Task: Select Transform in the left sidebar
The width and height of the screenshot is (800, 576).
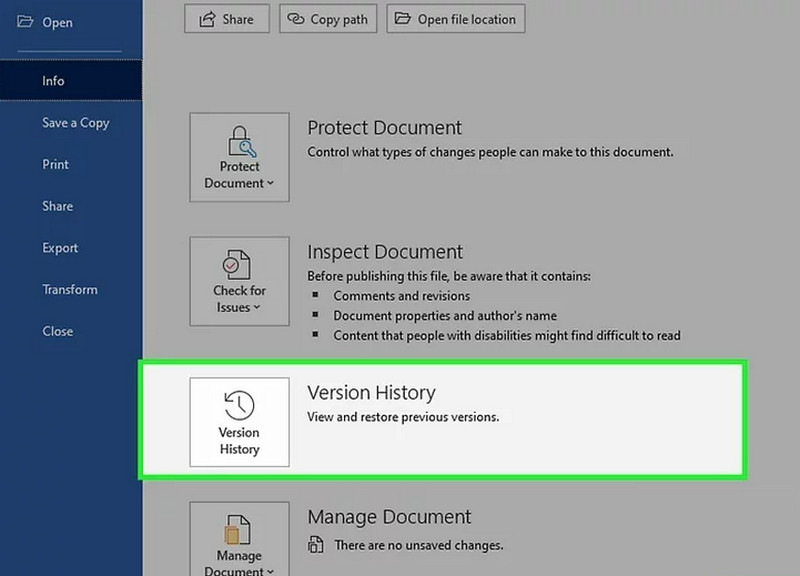Action: click(69, 289)
